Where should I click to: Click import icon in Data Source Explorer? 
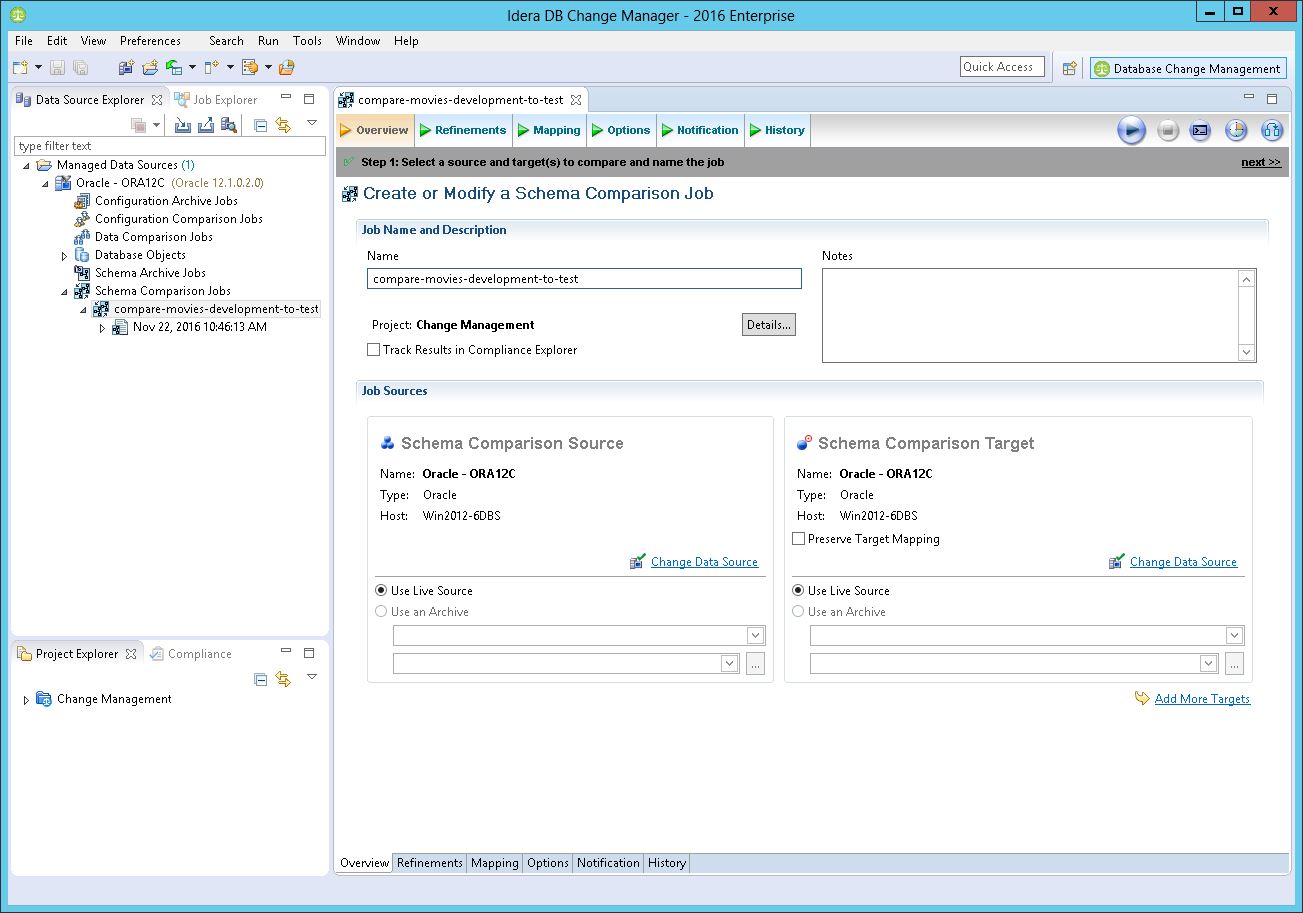pyautogui.click(x=183, y=125)
